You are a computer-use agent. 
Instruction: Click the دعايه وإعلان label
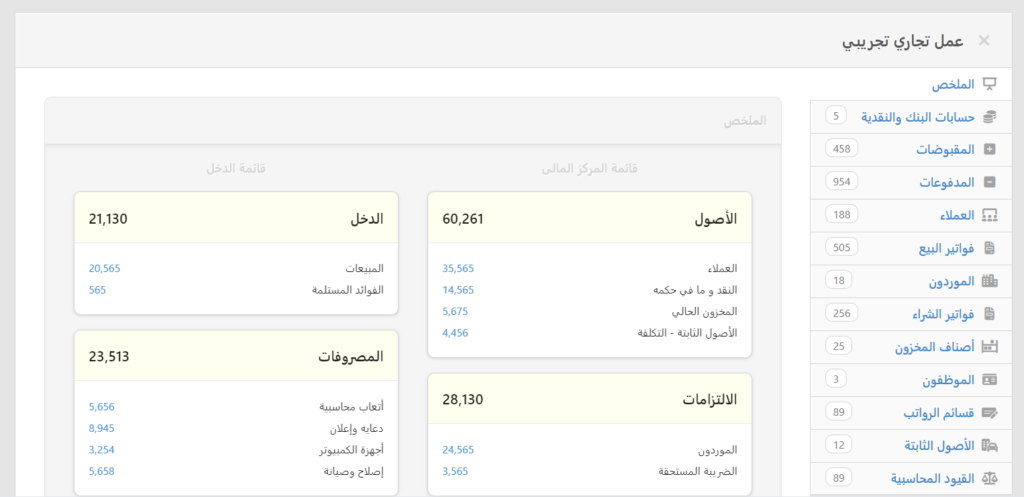(x=357, y=428)
